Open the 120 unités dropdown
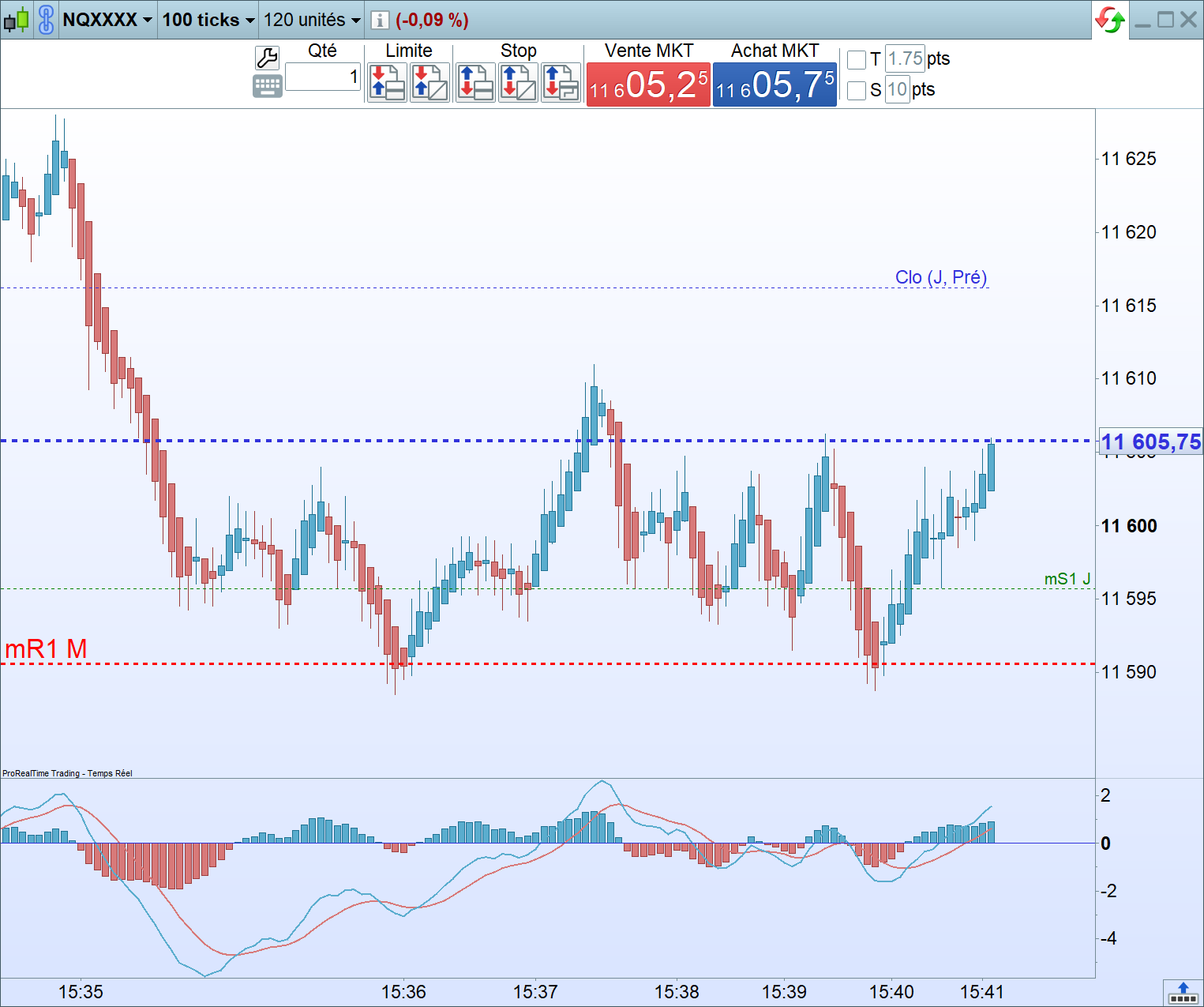1204x1007 pixels. [x=312, y=20]
